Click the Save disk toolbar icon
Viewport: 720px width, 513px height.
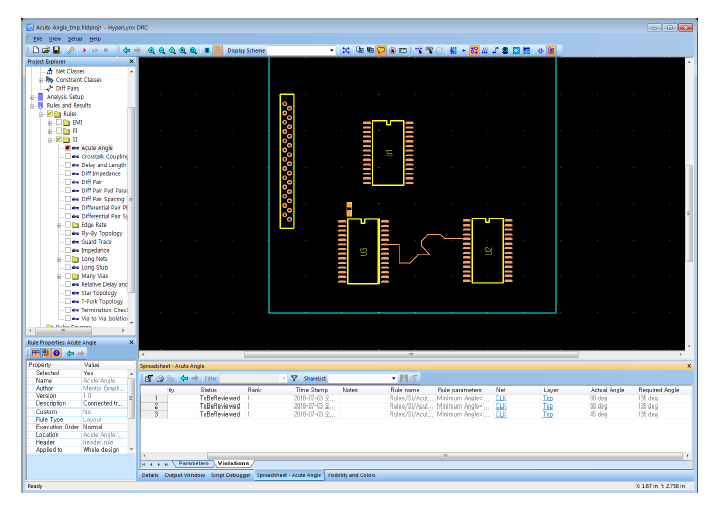[x=57, y=49]
